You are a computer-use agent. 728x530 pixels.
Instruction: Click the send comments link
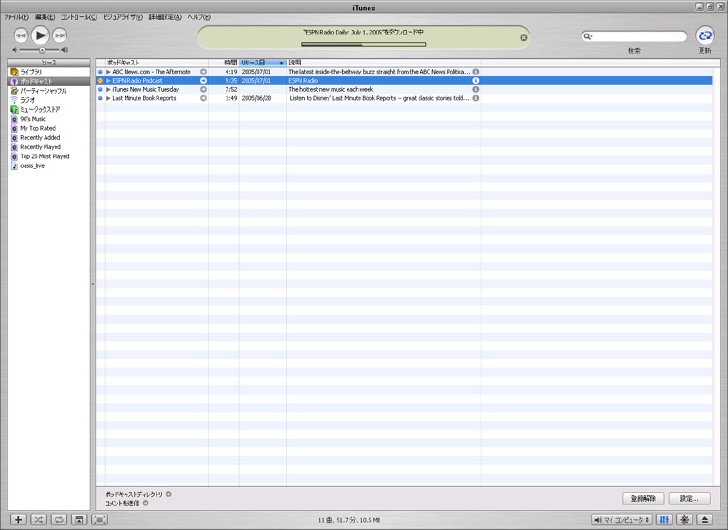click(x=127, y=503)
